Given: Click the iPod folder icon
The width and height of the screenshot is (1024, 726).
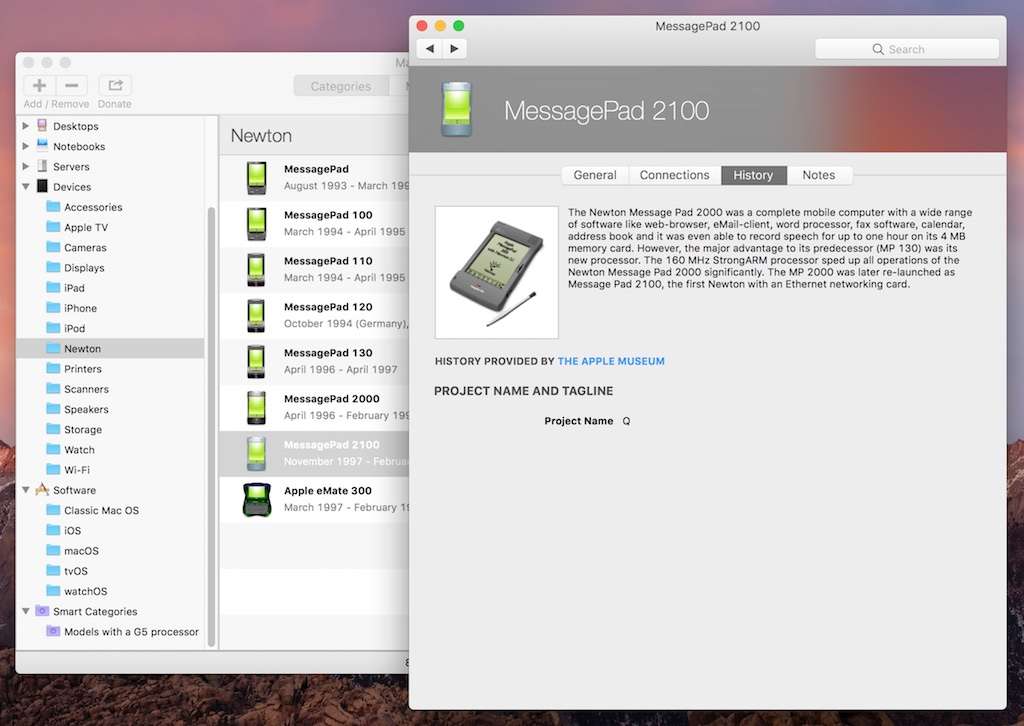Looking at the screenshot, I should (53, 328).
